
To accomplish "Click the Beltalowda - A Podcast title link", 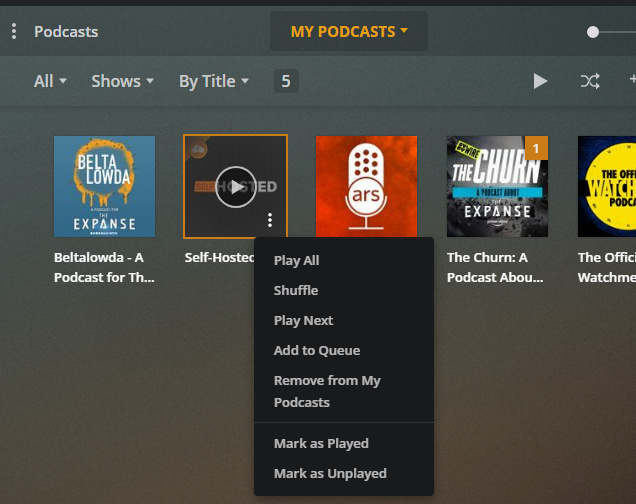I will coord(104,268).
